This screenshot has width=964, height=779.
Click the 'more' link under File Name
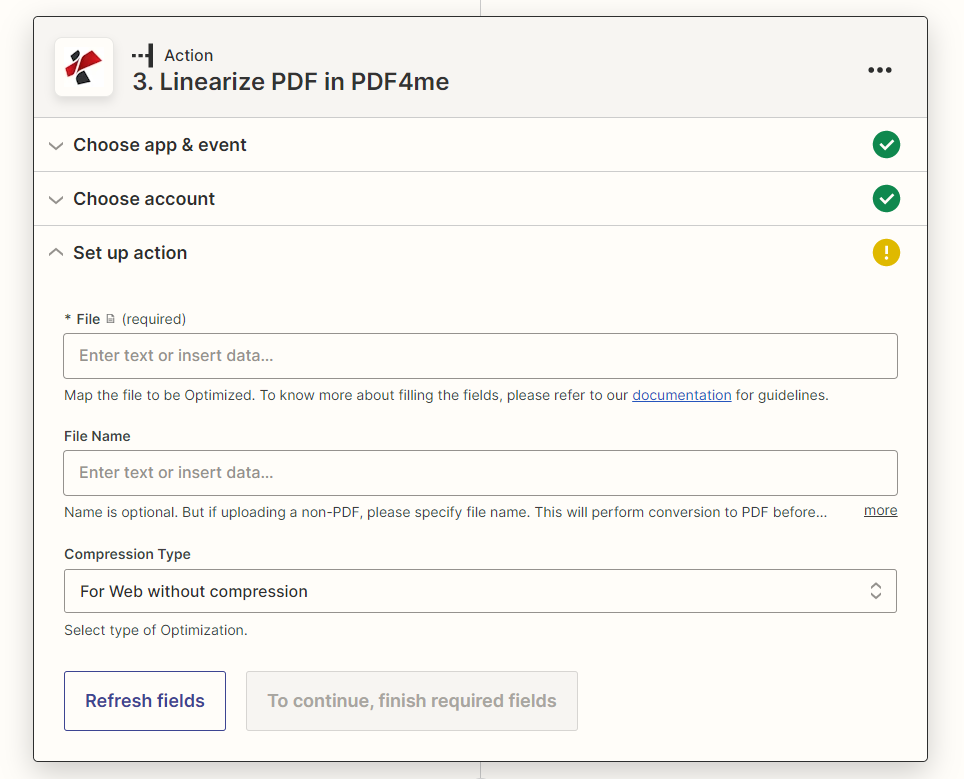[879, 510]
